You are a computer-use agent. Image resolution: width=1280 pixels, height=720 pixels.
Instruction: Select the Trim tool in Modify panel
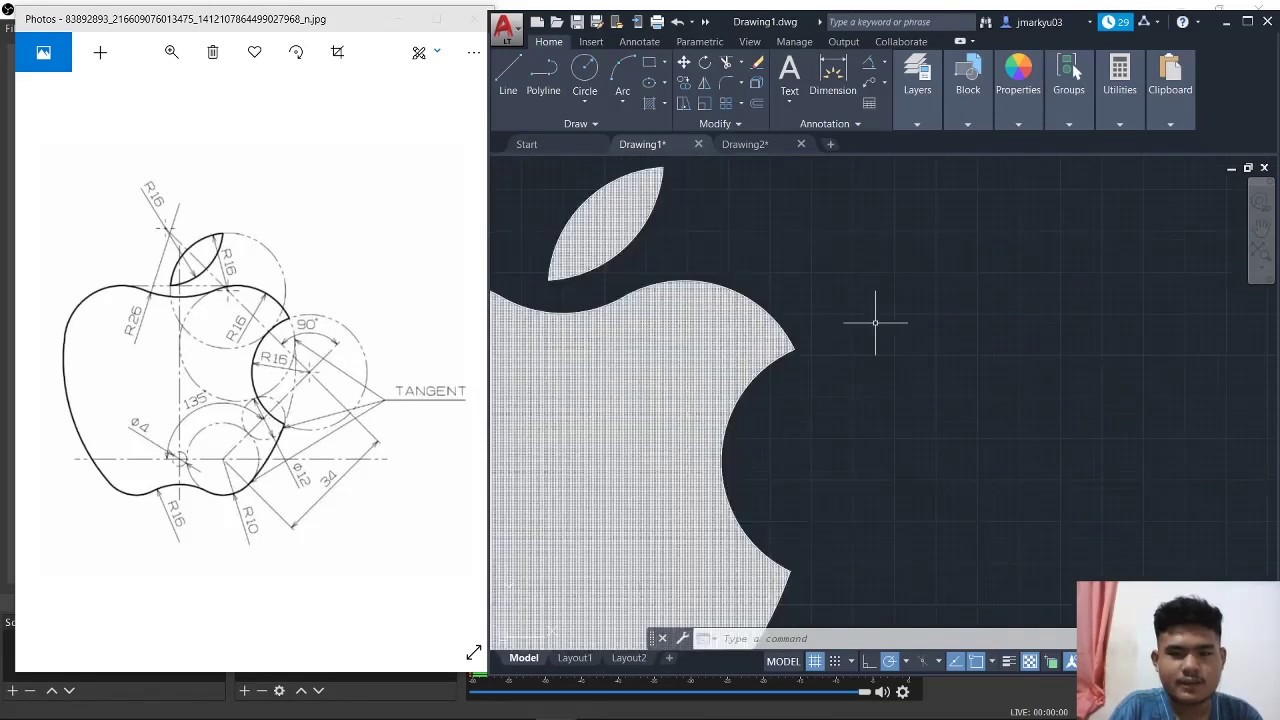point(727,62)
